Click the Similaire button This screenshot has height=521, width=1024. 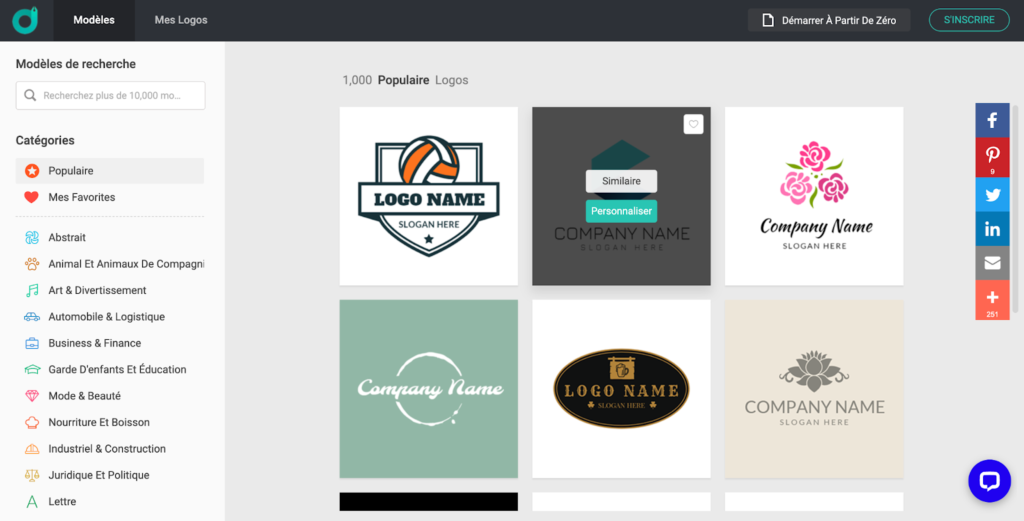(621, 182)
